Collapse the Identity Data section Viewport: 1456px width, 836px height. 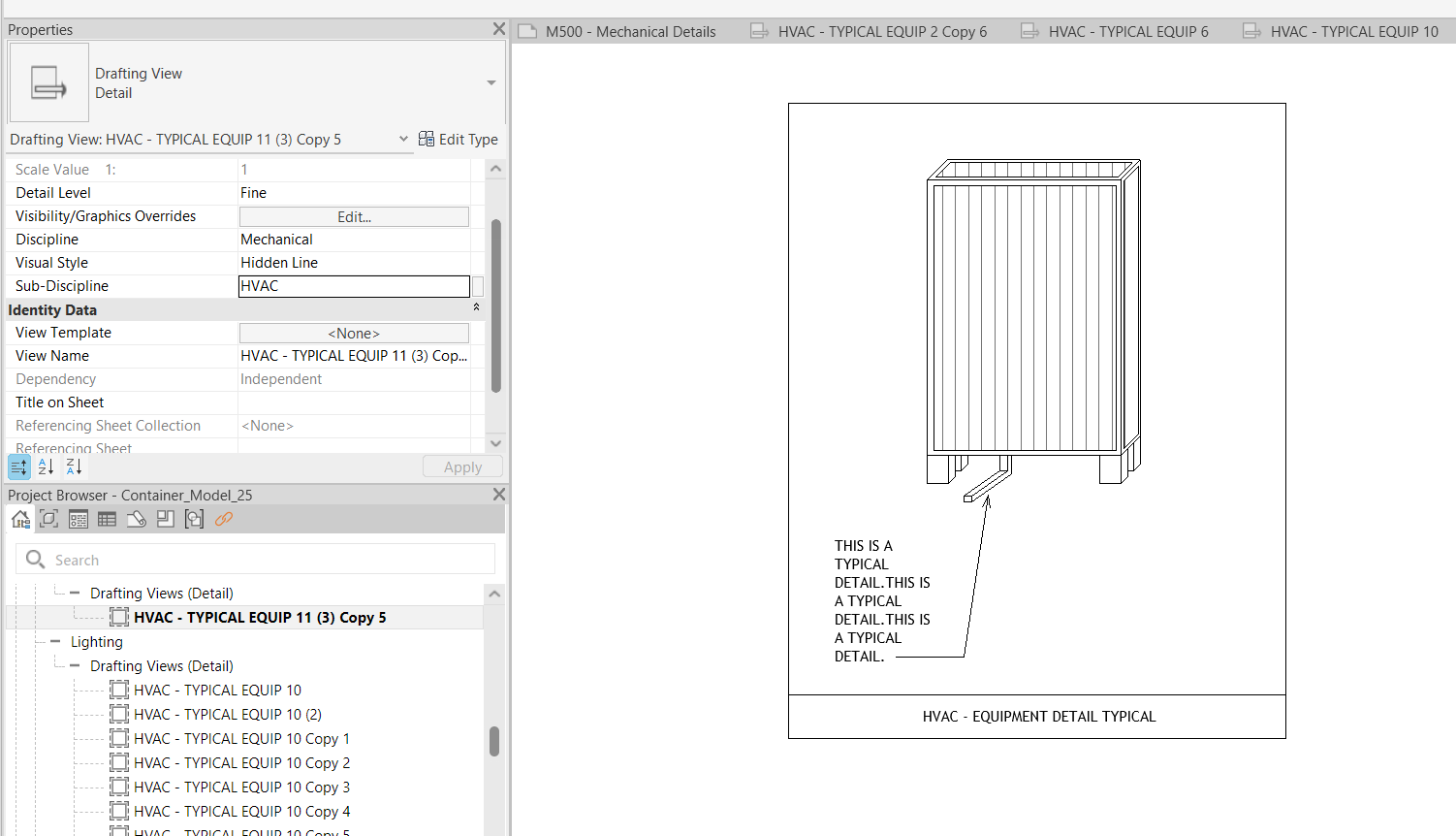click(476, 307)
